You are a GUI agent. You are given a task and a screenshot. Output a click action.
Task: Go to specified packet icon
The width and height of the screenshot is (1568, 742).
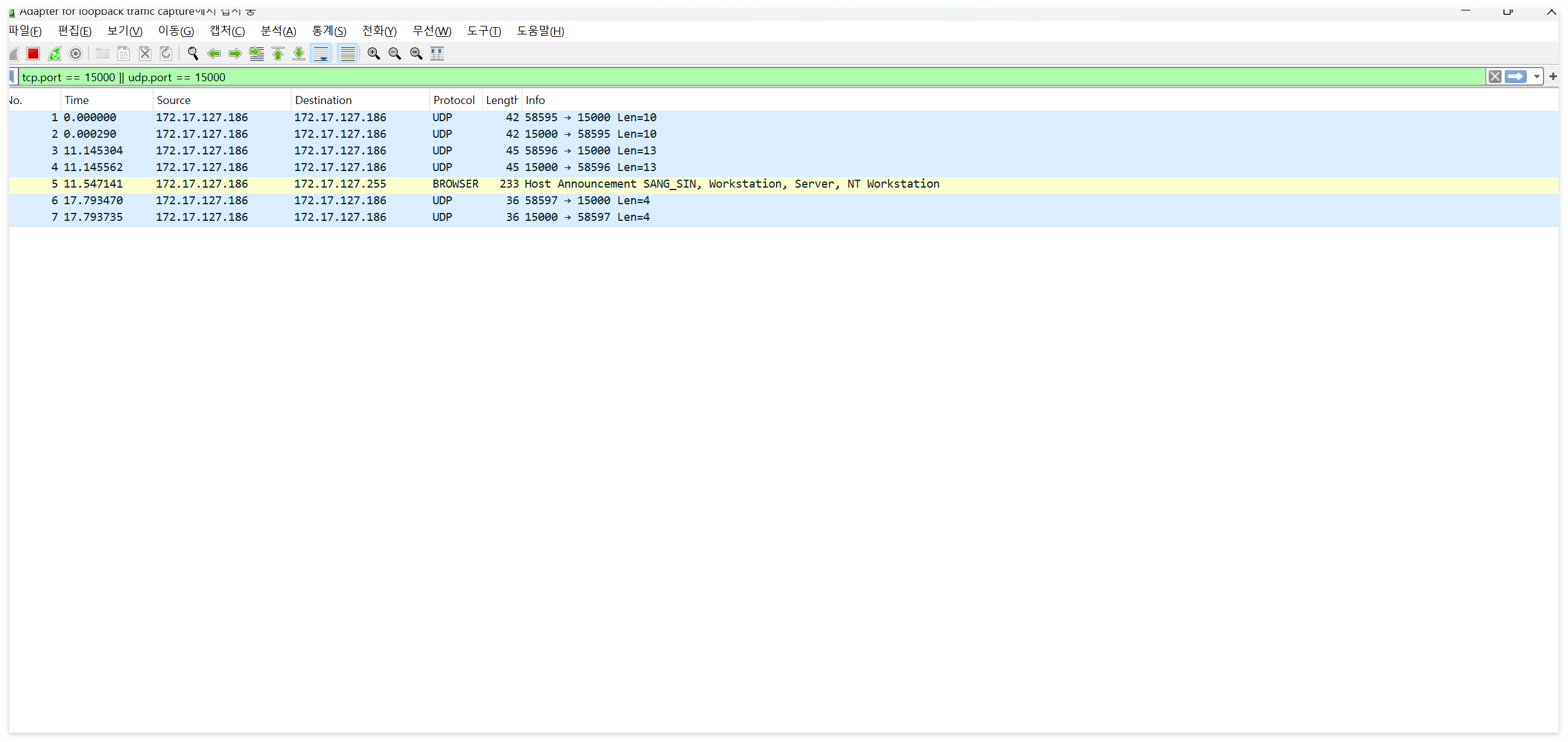point(256,54)
